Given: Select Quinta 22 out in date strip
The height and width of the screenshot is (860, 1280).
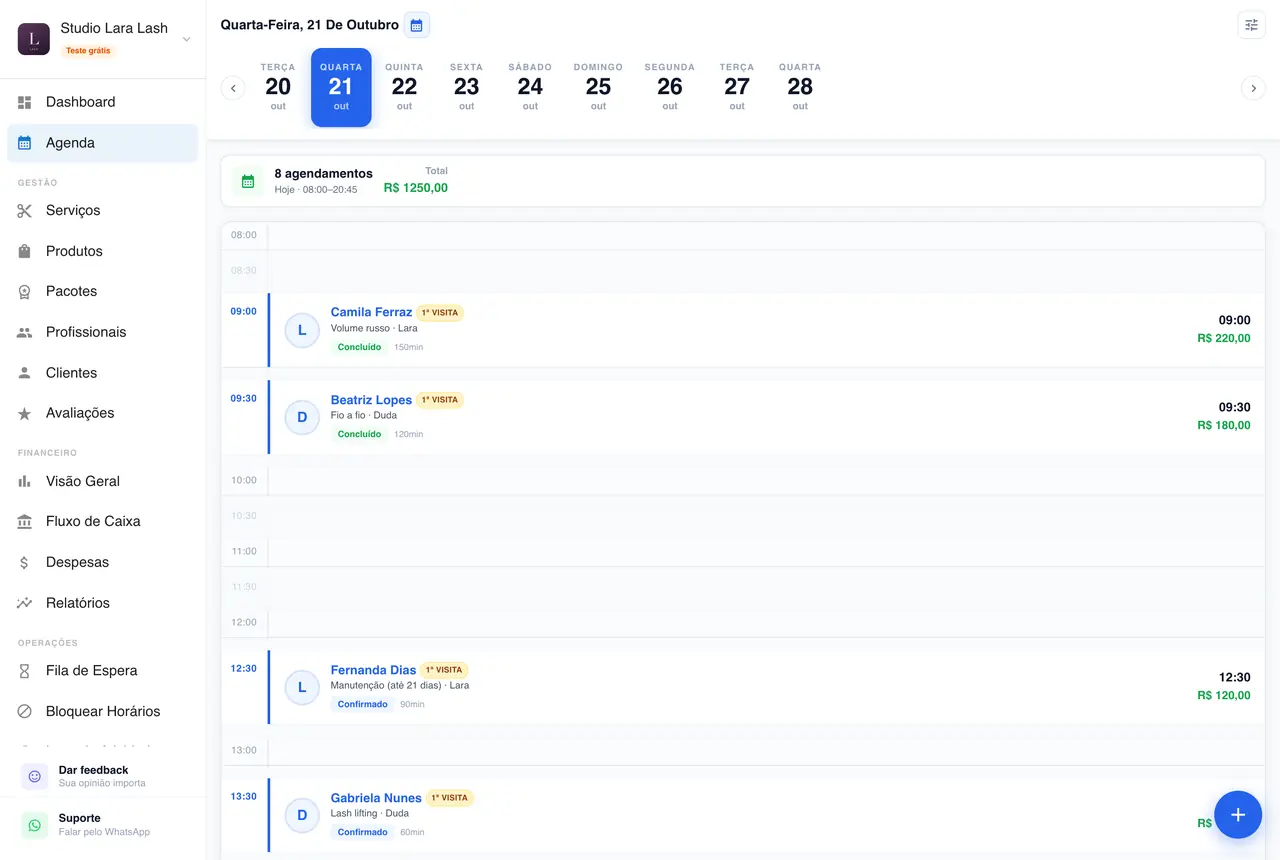Looking at the screenshot, I should 404,87.
